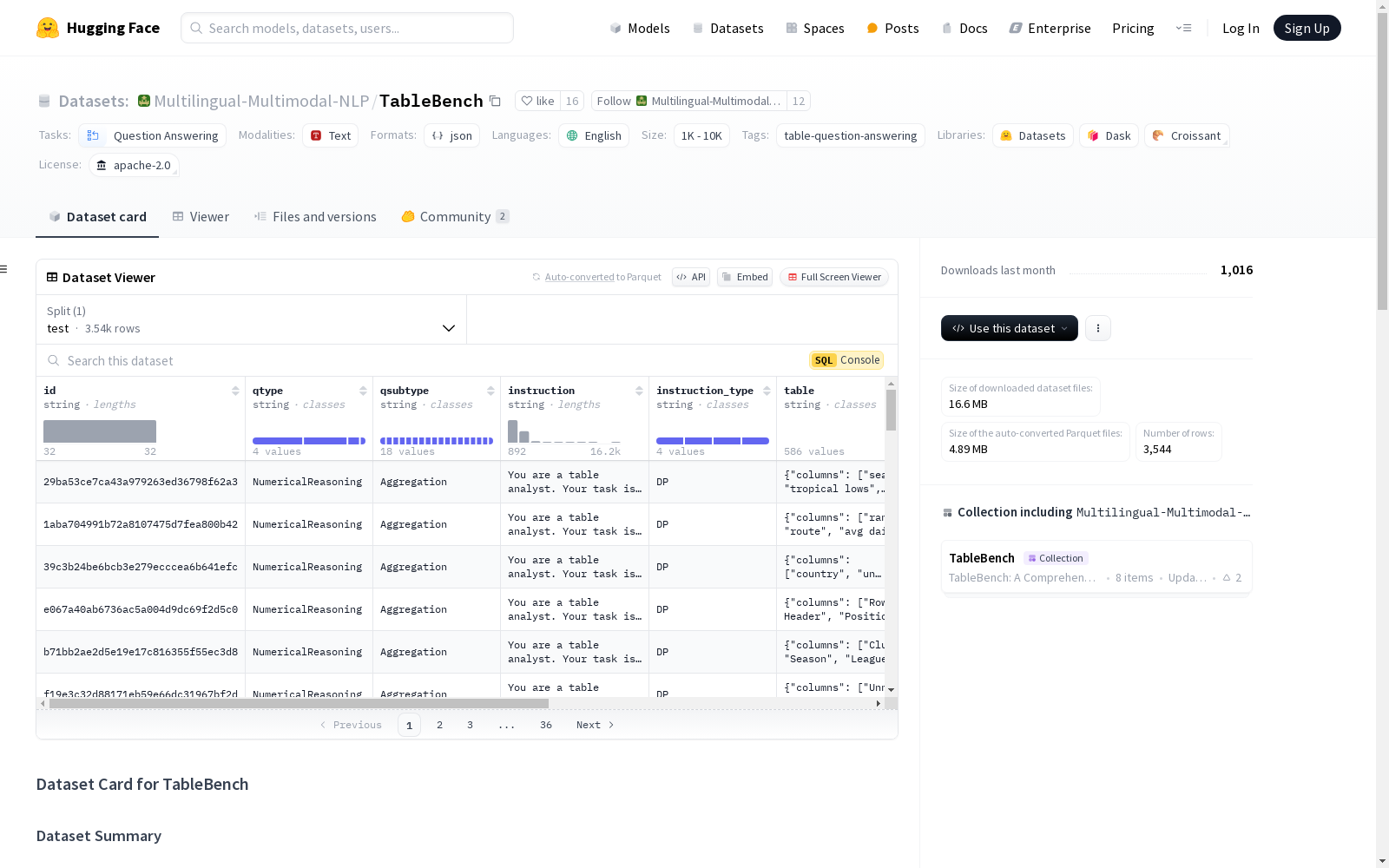Click the English language tag

pos(594,135)
